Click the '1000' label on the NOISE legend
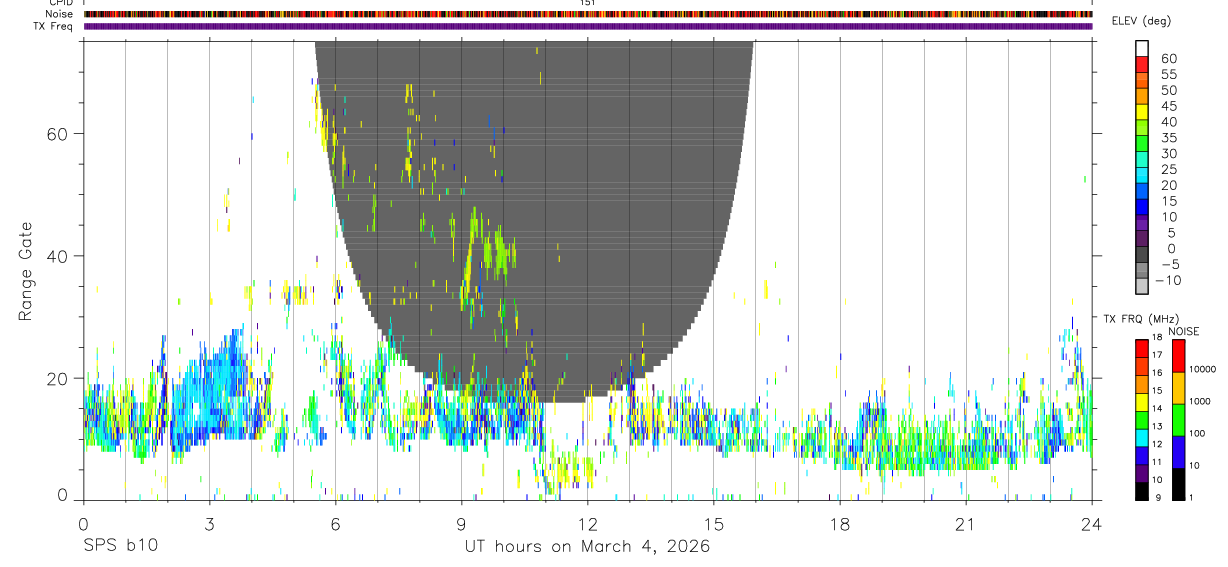The height and width of the screenshot is (567, 1228). click(x=1198, y=401)
